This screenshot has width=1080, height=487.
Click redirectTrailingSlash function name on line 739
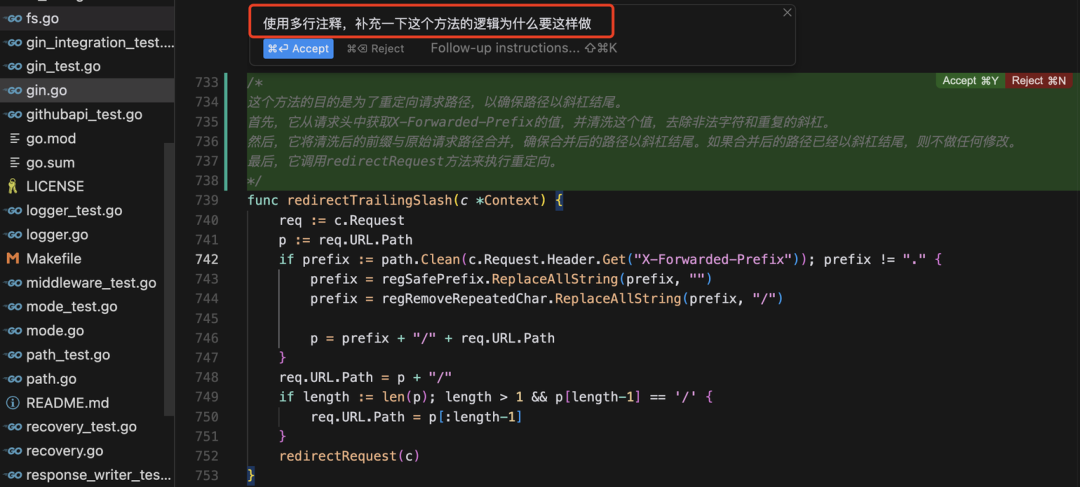click(368, 200)
